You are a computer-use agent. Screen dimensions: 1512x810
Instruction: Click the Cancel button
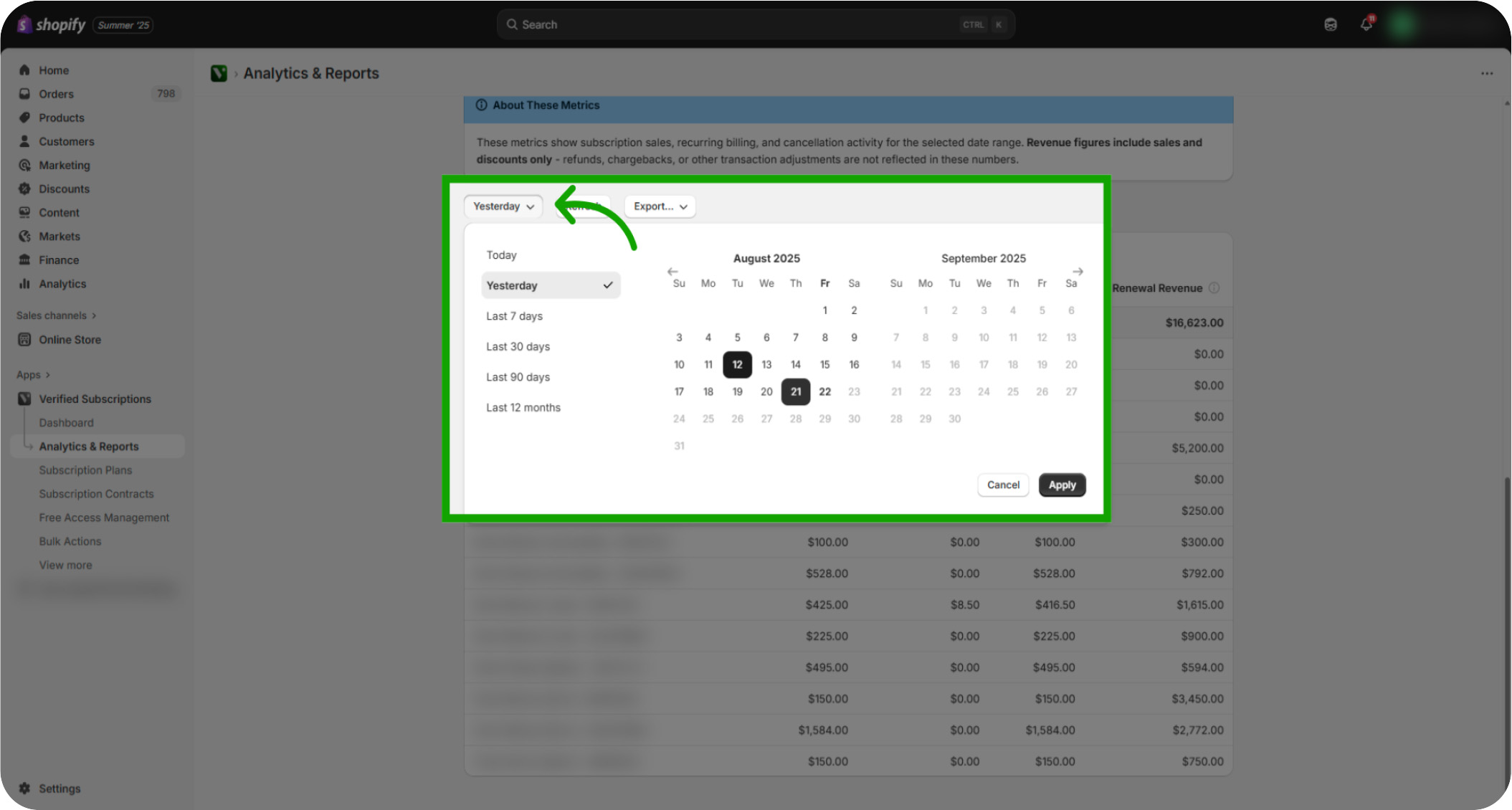1003,485
